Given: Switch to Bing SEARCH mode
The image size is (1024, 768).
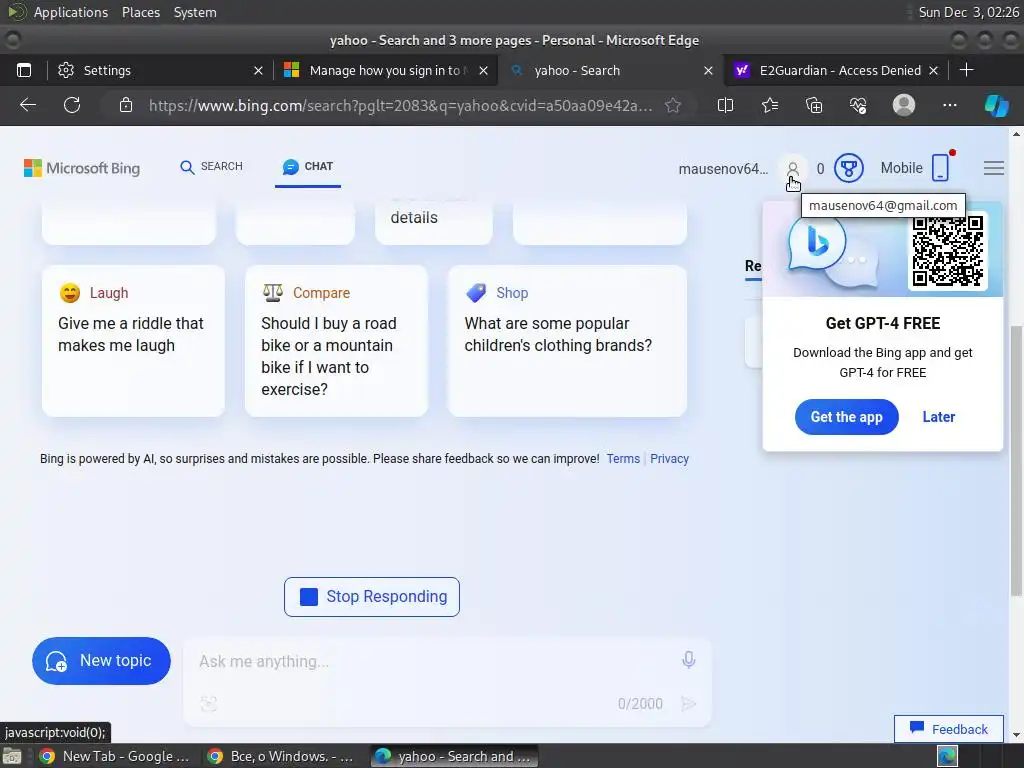Looking at the screenshot, I should coord(211,167).
